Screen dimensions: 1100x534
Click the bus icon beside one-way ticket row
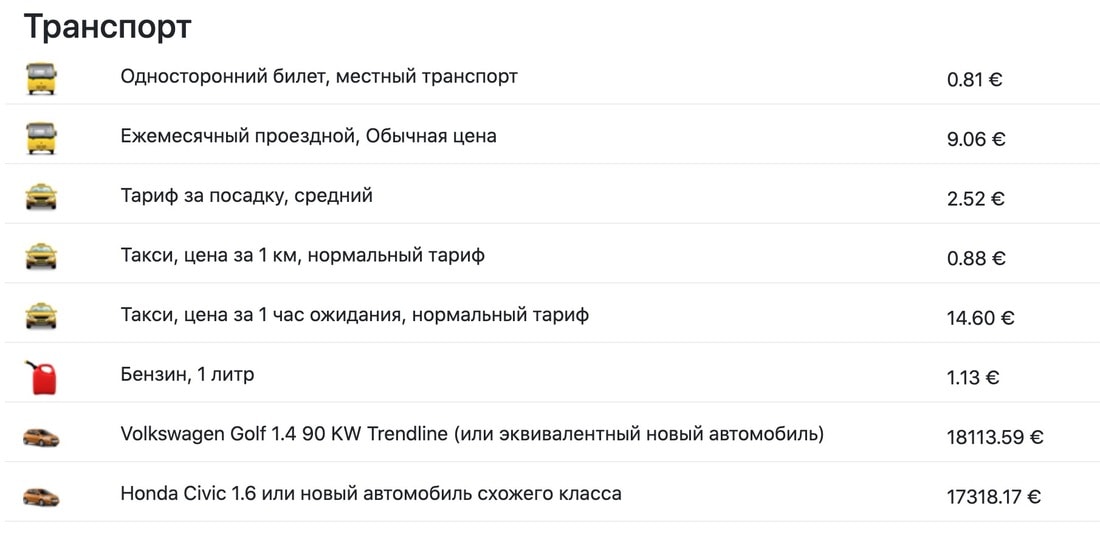(41, 78)
